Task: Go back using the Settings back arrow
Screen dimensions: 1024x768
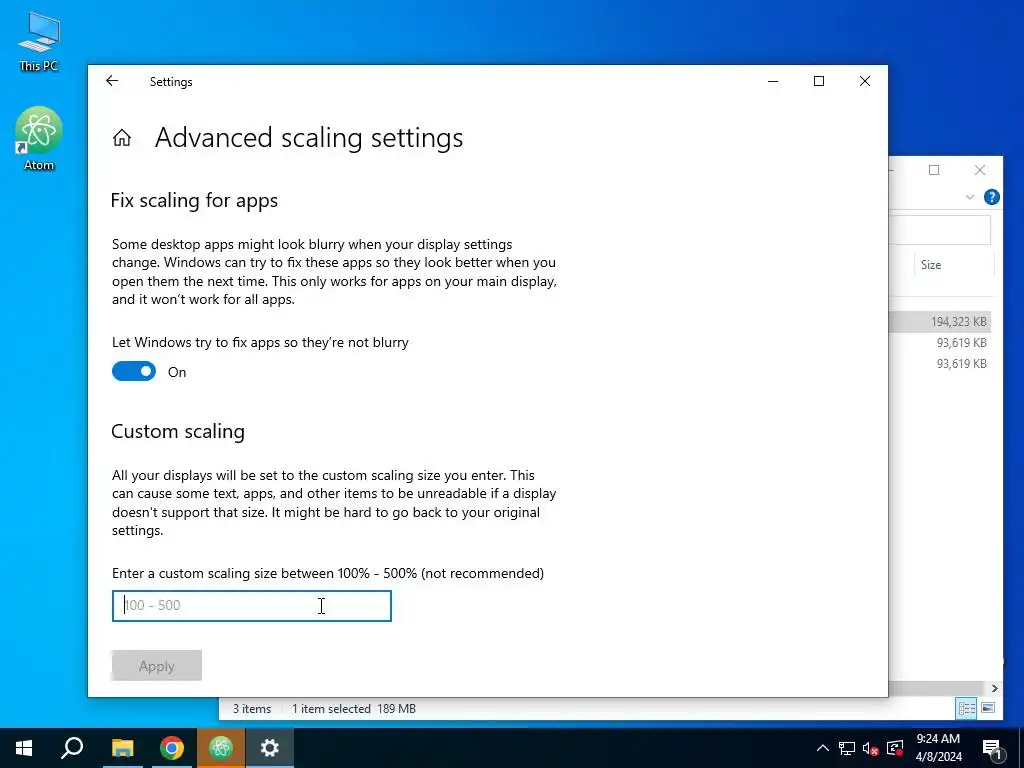Action: pos(112,81)
